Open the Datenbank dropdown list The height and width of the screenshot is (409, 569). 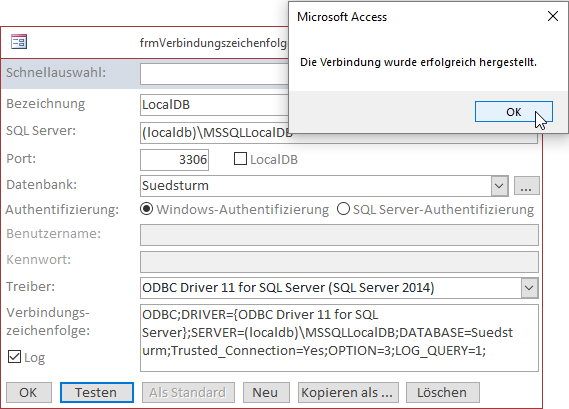(499, 186)
